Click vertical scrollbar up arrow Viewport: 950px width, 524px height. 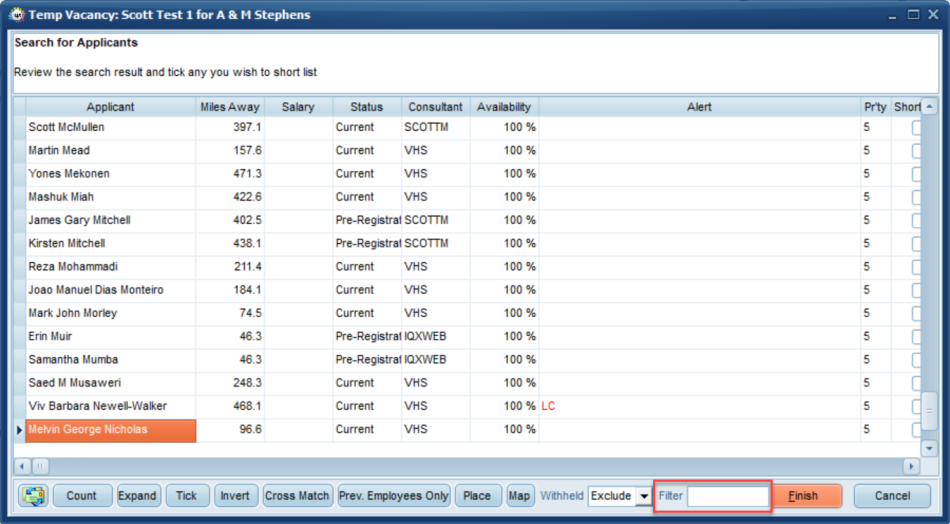click(x=929, y=107)
